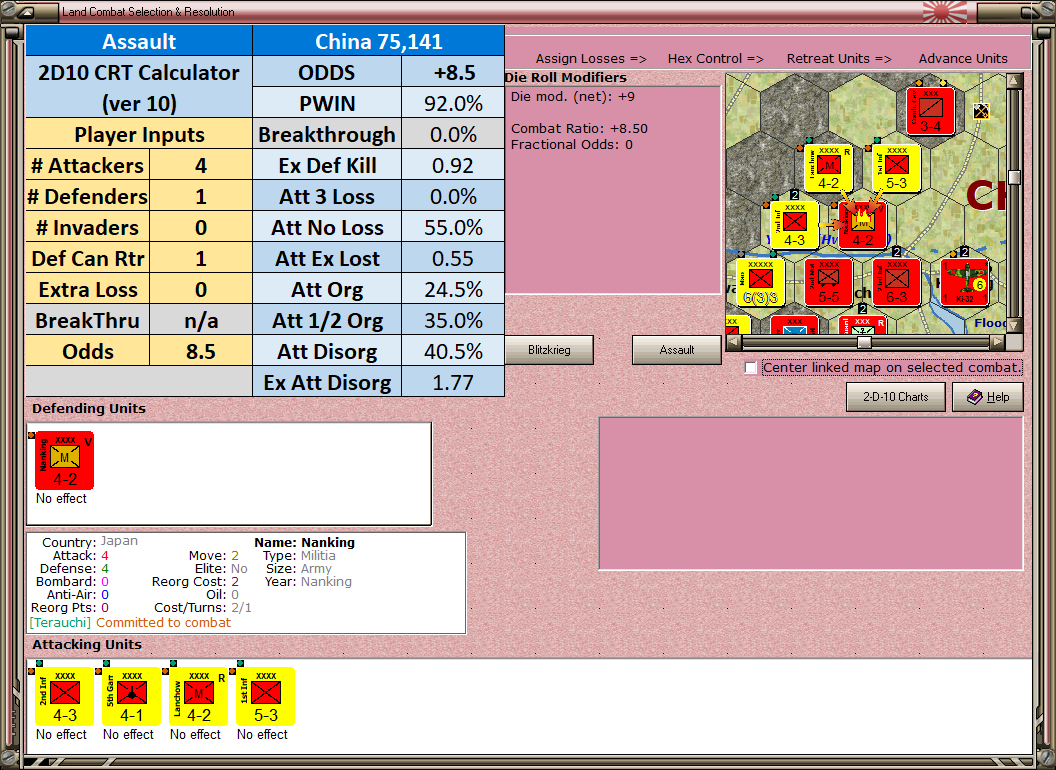Go to Retreat Units step
The image size is (1056, 770).
click(x=839, y=59)
